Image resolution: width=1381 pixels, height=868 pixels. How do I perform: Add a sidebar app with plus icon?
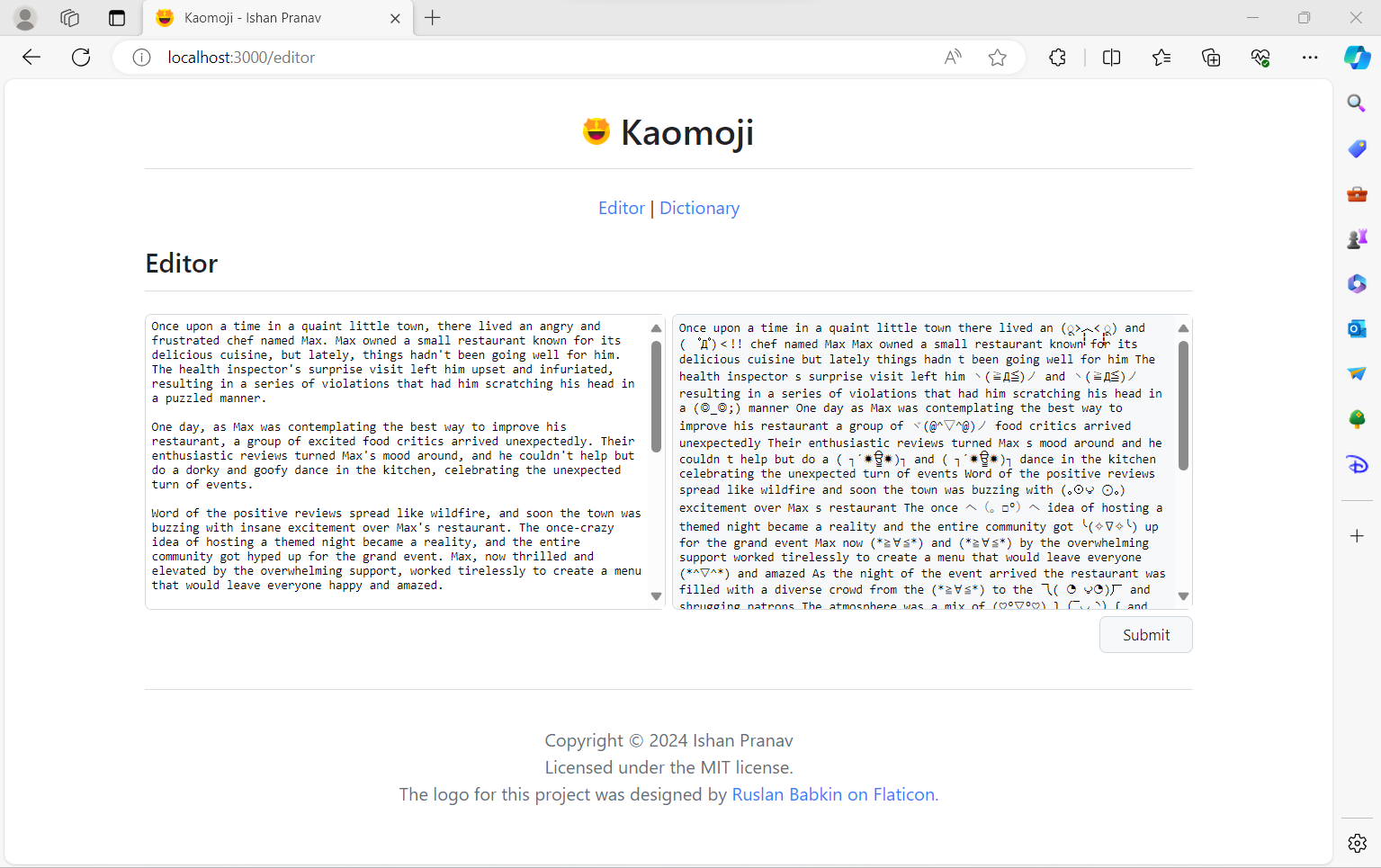coord(1358,536)
